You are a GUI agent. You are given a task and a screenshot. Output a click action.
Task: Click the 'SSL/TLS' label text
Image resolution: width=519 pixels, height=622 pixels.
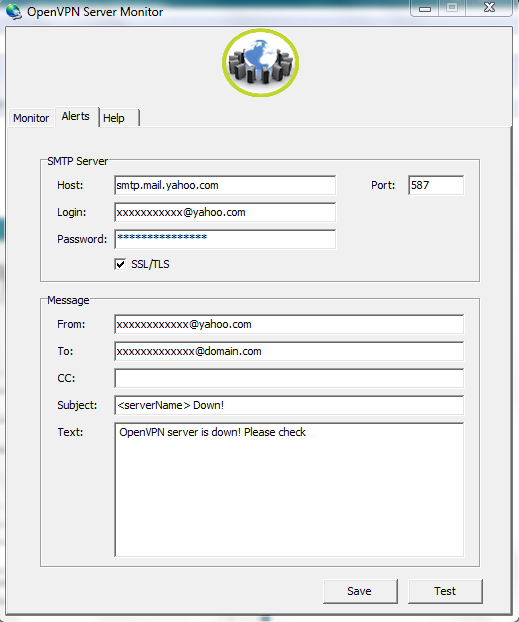[150, 264]
